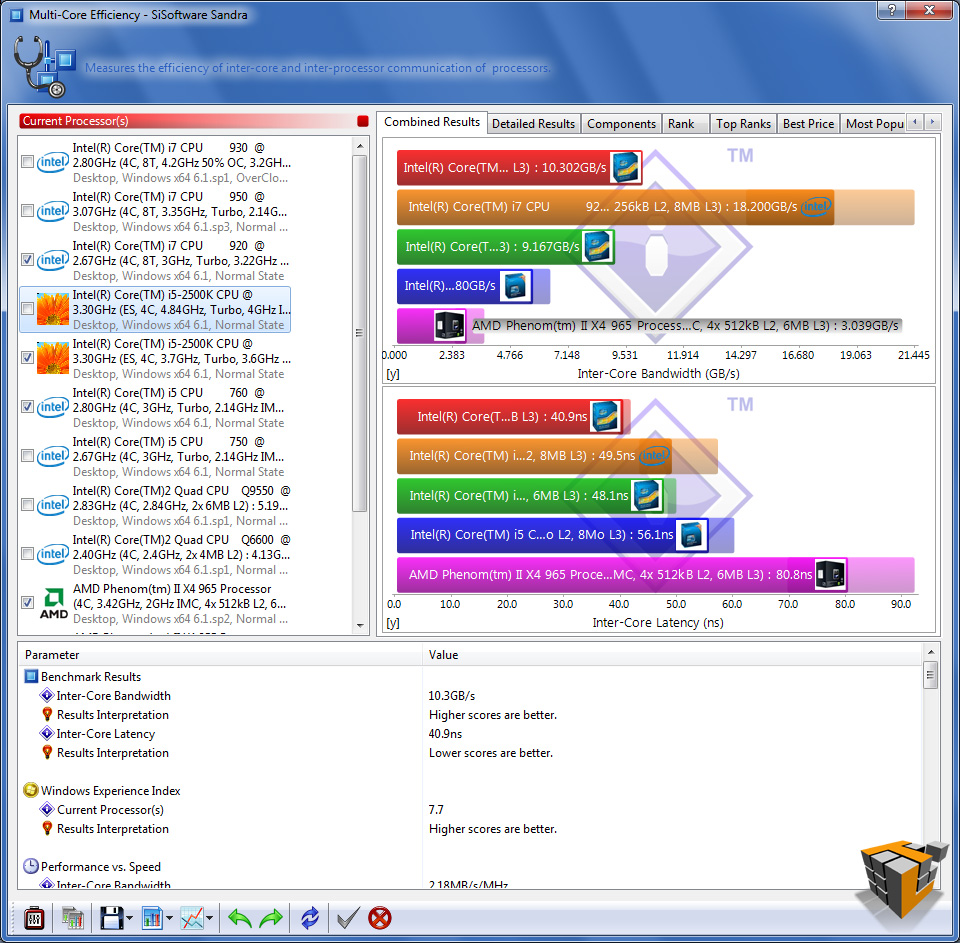
Task: Uncheck the AMD Phenom II X4 965 checkbox
Action: [x=28, y=603]
